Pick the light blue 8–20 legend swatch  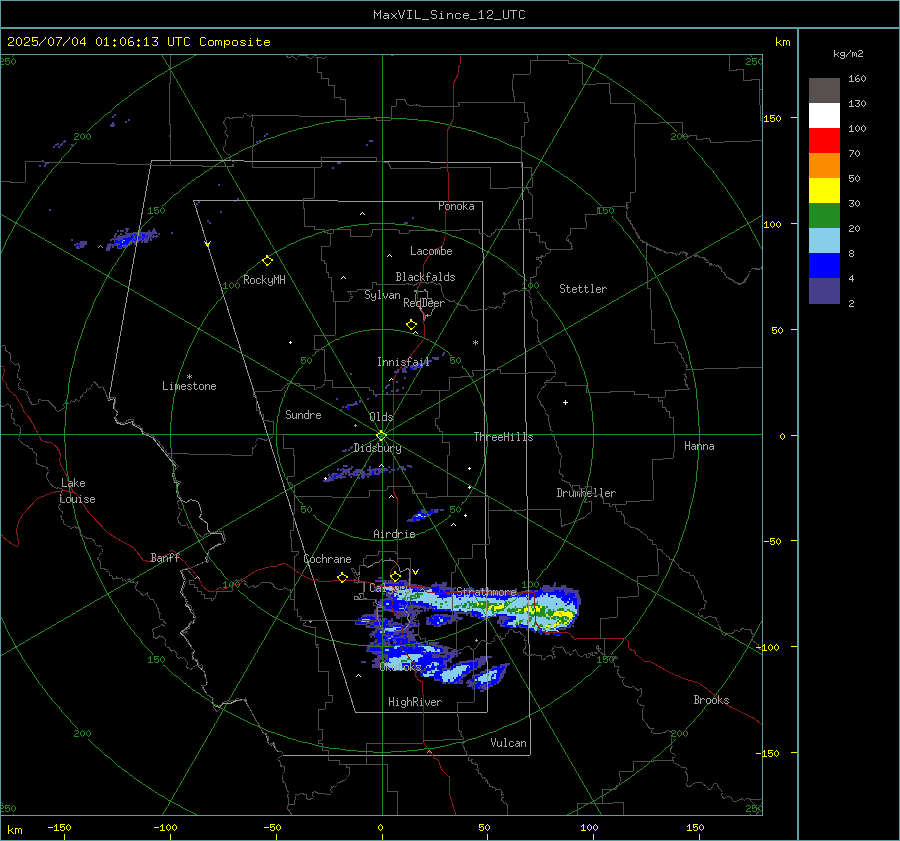pos(824,241)
